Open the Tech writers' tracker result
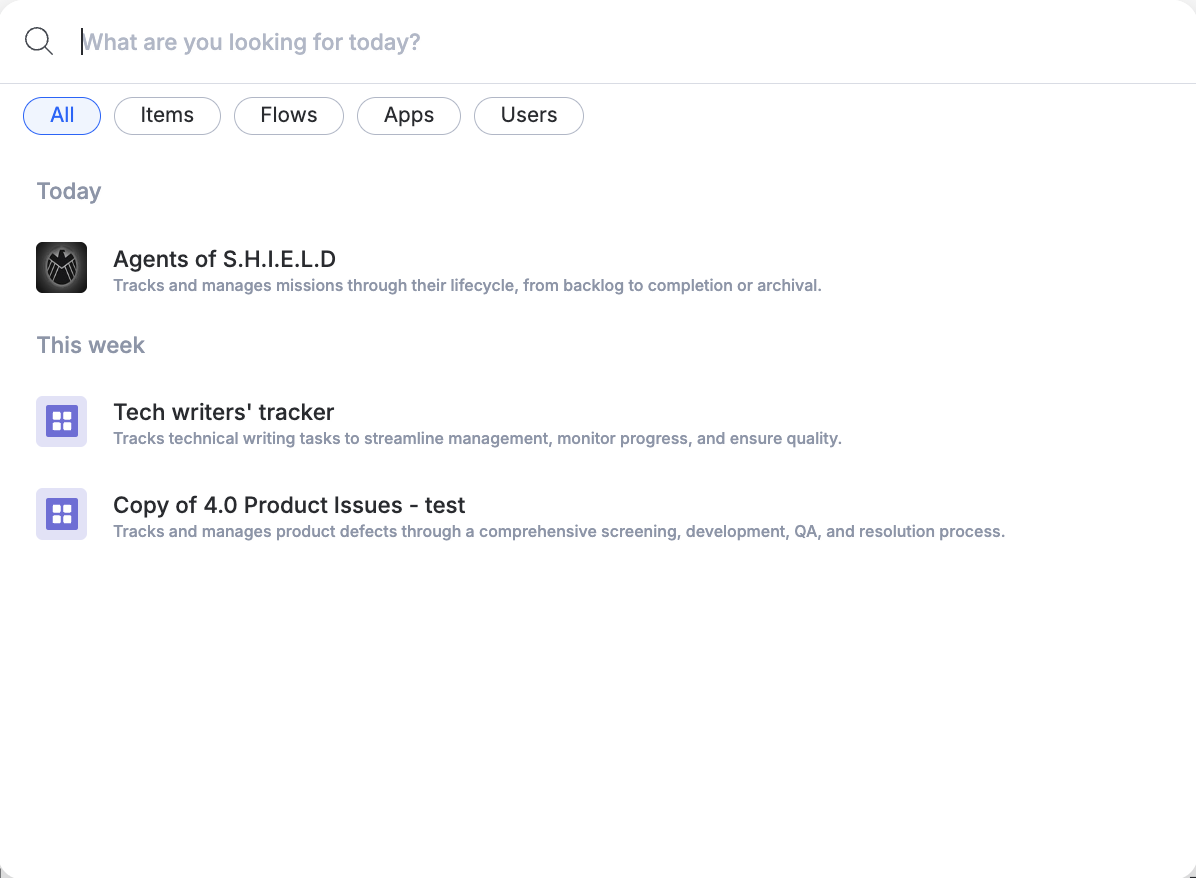The width and height of the screenshot is (1196, 878). (223, 411)
